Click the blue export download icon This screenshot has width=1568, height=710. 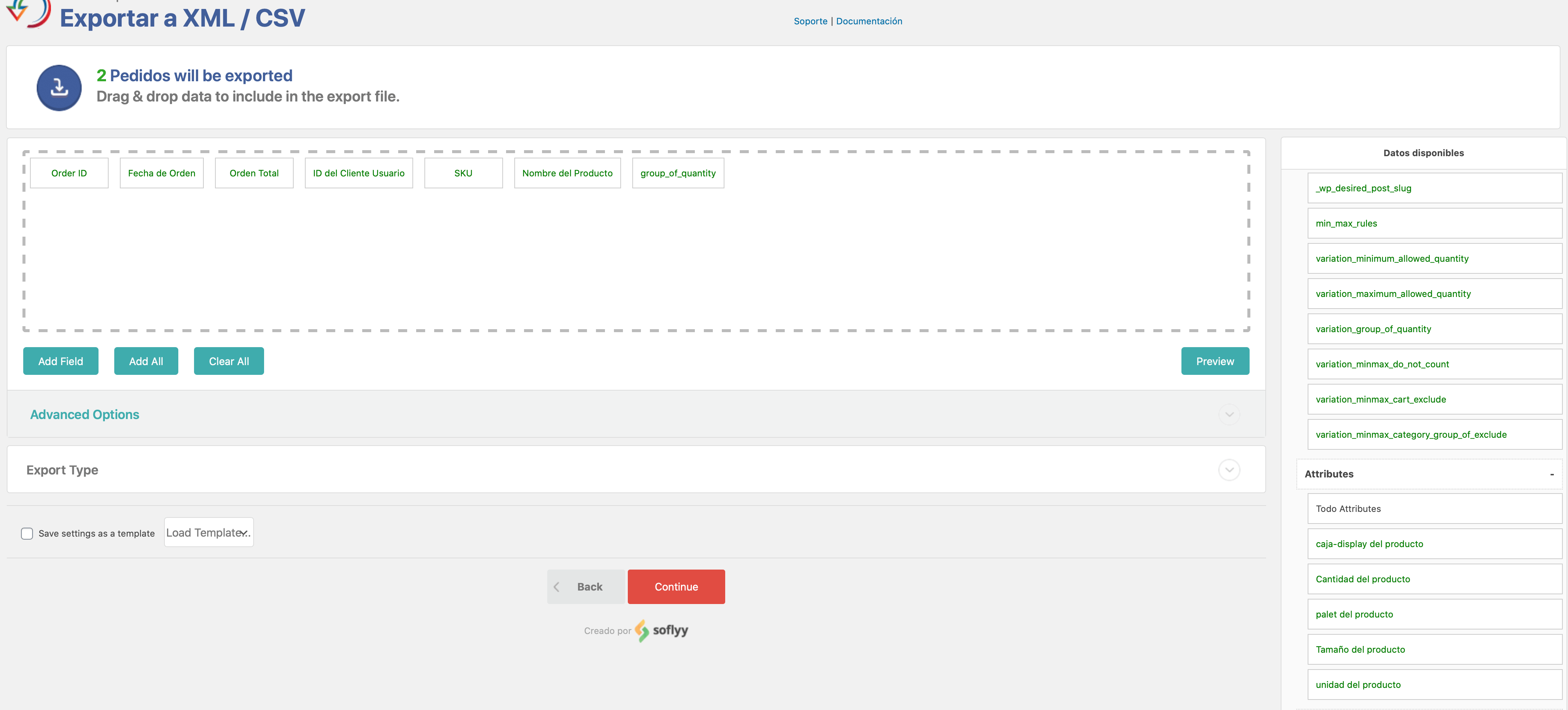tap(59, 88)
